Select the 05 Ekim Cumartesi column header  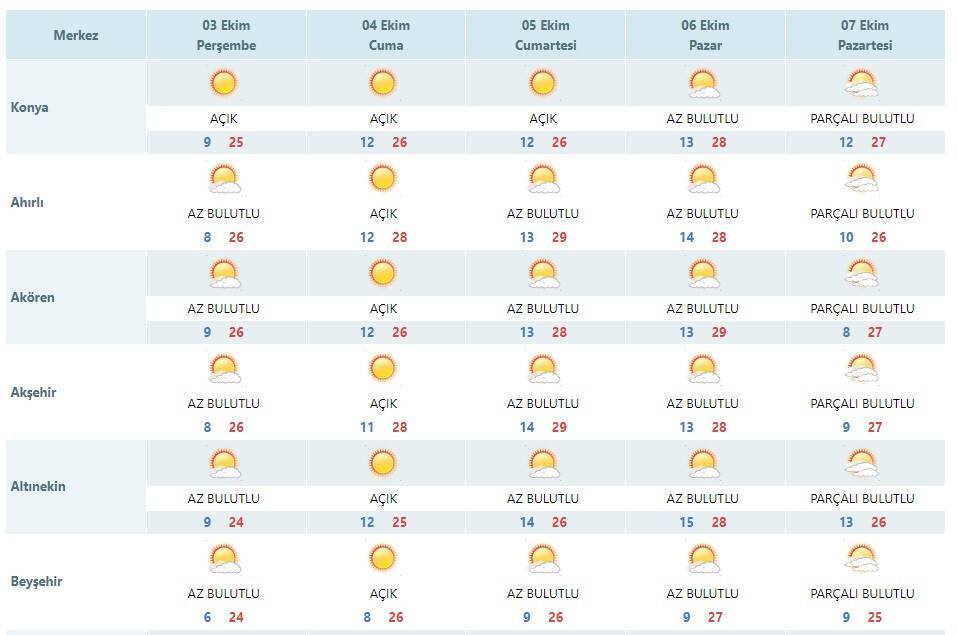543,35
